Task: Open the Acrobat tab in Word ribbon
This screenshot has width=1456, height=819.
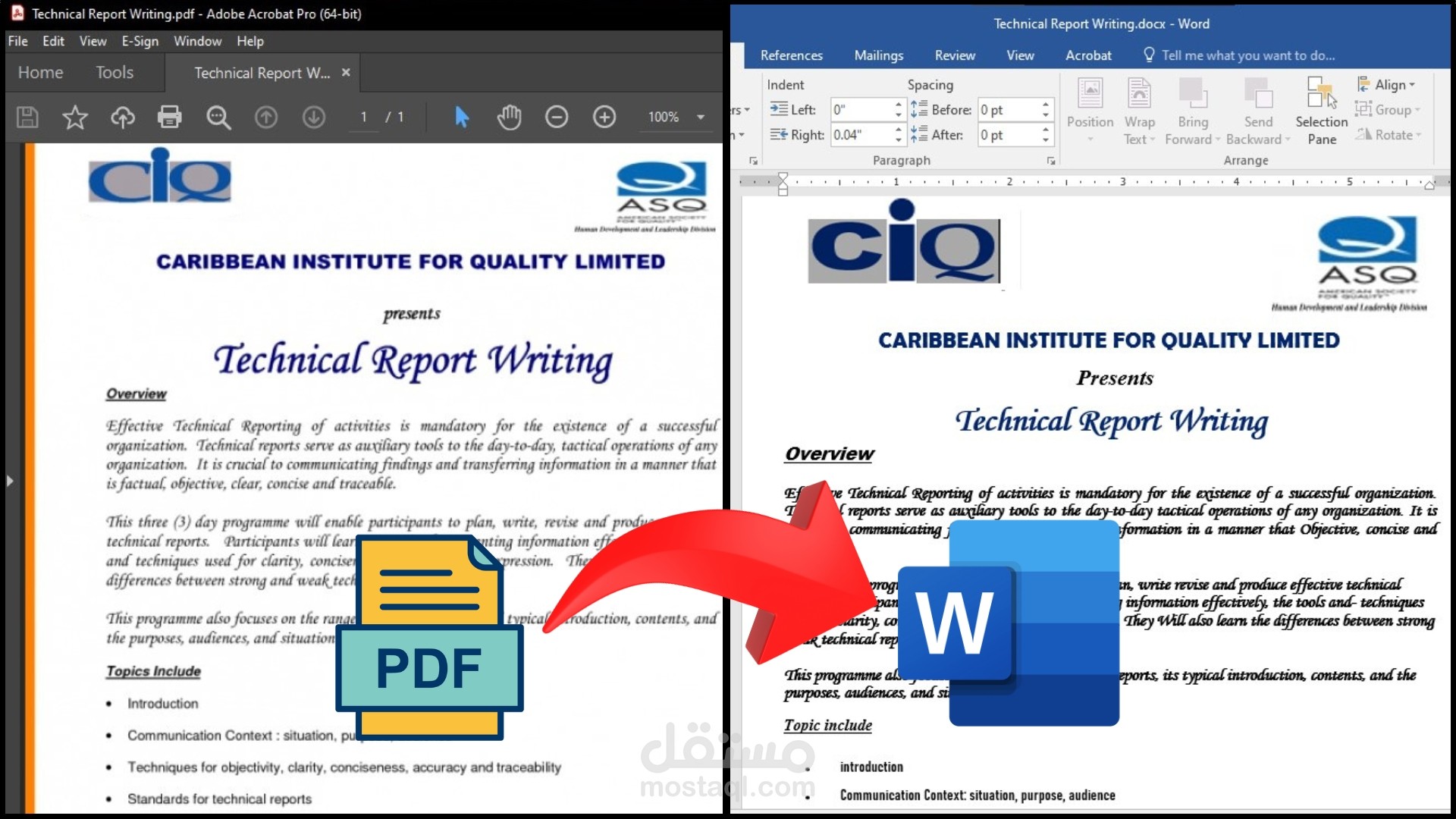Action: click(1088, 55)
